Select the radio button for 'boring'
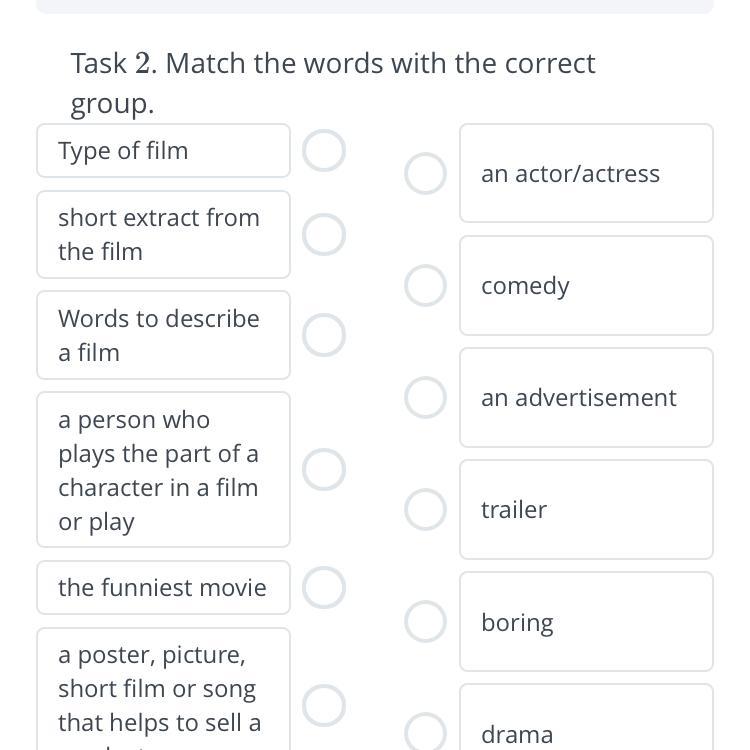The height and width of the screenshot is (750, 750). click(x=425, y=622)
